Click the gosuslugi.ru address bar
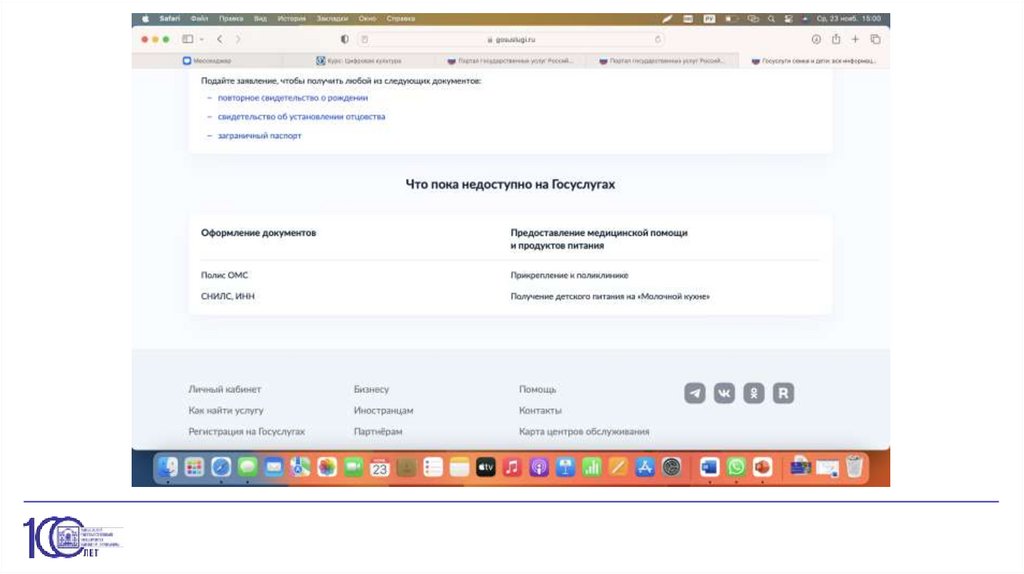This screenshot has height=574, width=1024. pyautogui.click(x=511, y=39)
